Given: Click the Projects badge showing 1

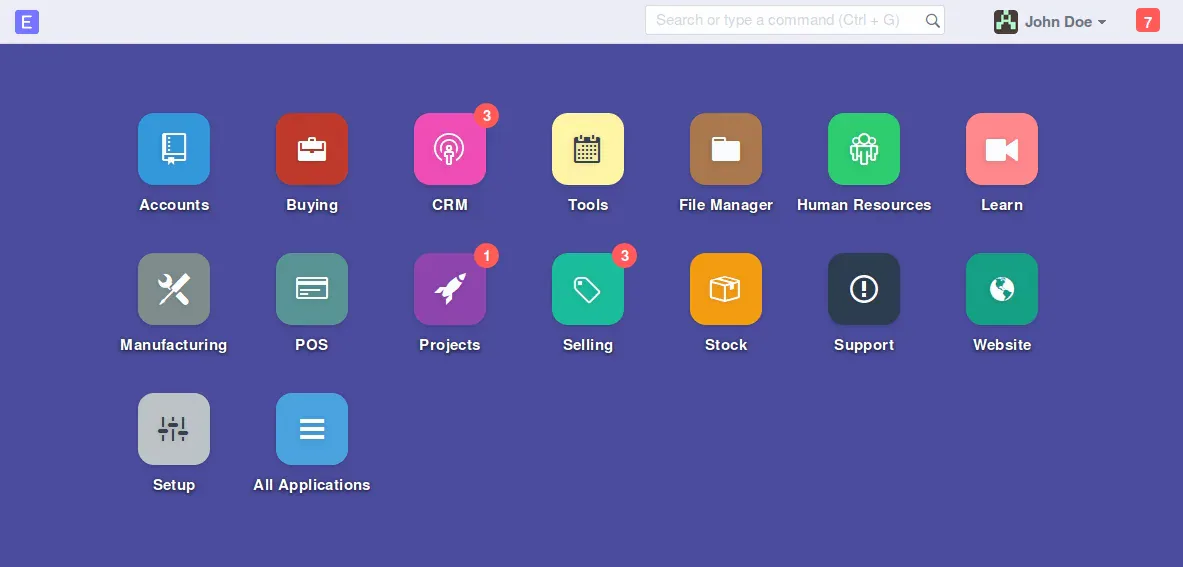Looking at the screenshot, I should [x=487, y=256].
